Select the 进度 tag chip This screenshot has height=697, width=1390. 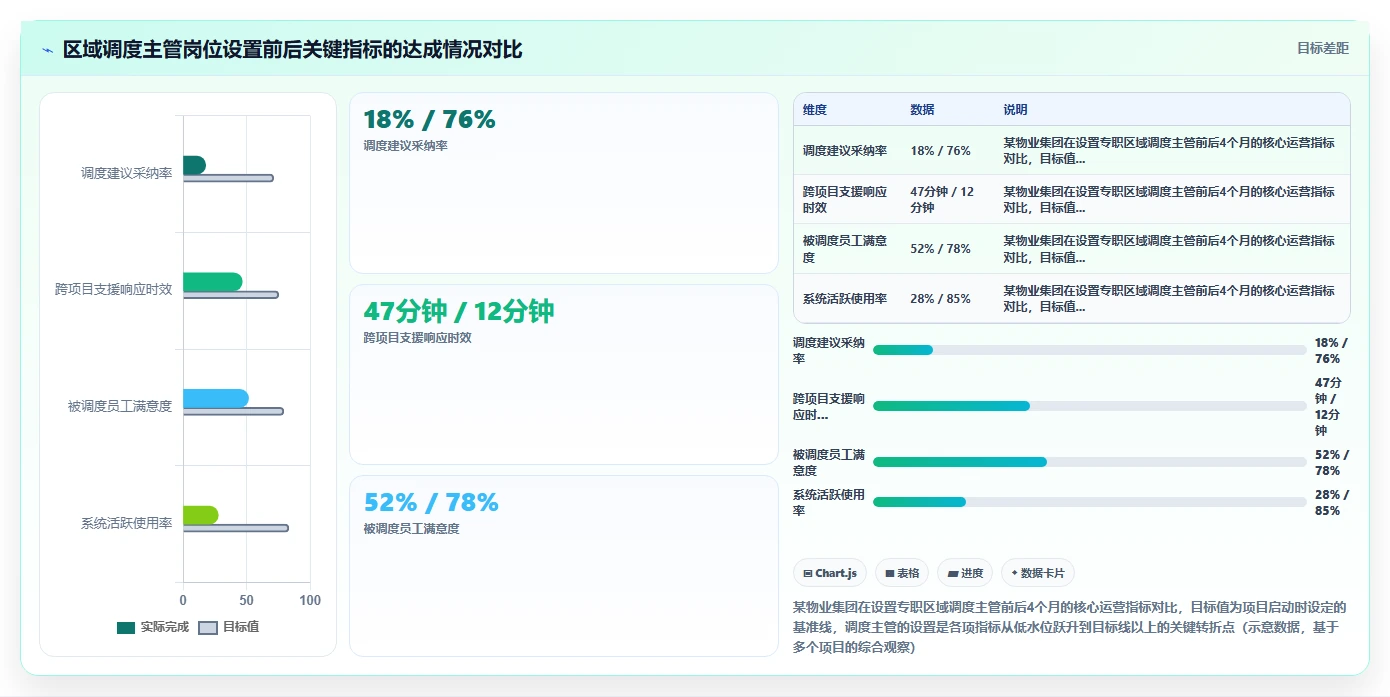point(965,573)
